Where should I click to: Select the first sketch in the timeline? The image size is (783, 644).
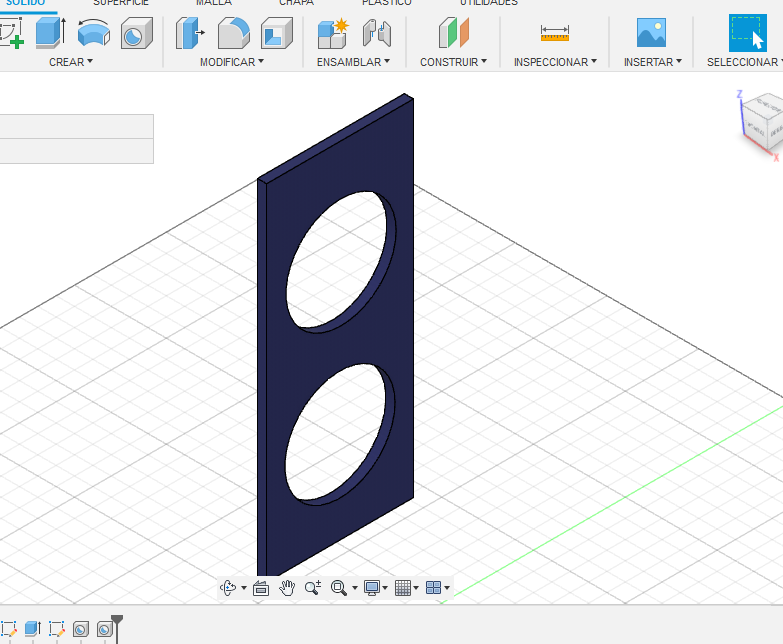(x=8, y=629)
